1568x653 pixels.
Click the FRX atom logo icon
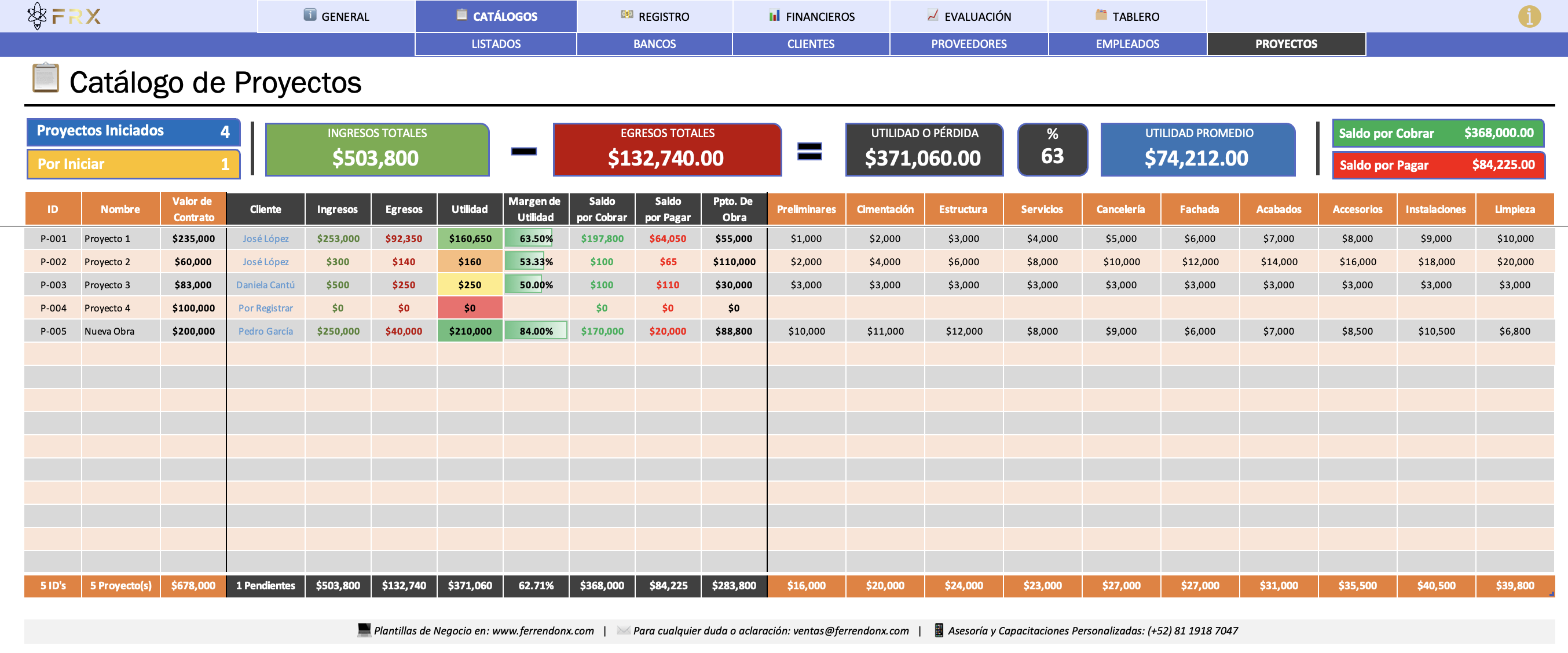[37, 15]
